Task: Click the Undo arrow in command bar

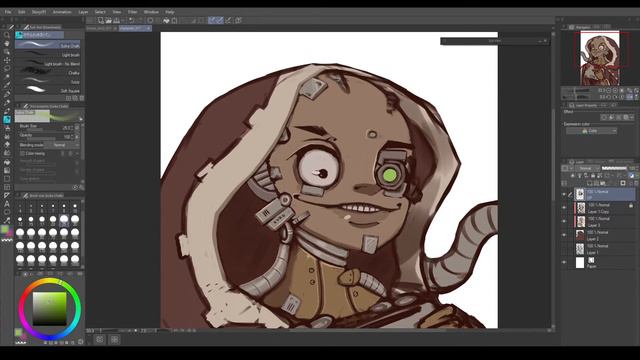Action: tap(131, 20)
